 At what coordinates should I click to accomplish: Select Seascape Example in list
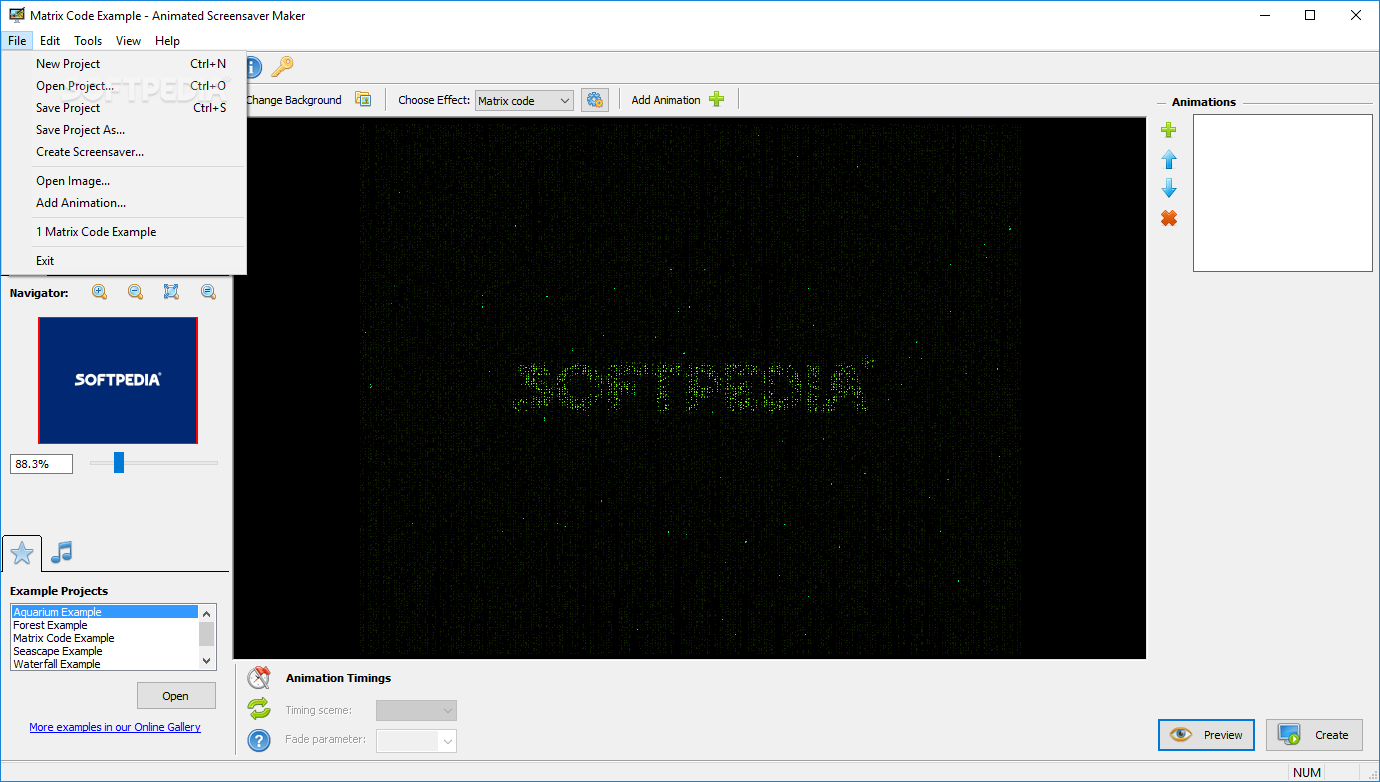pyautogui.click(x=105, y=651)
